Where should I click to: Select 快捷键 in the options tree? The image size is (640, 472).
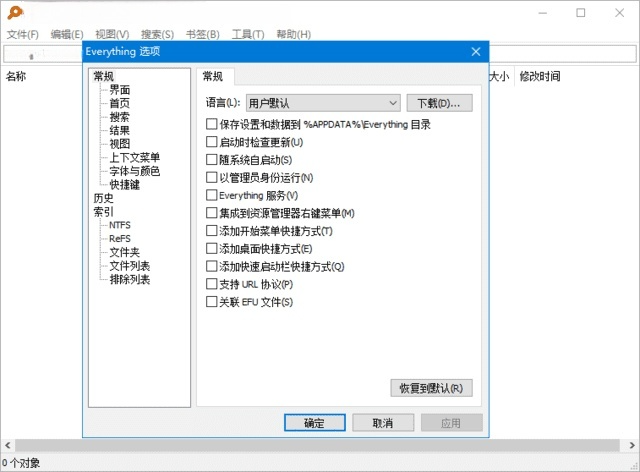125,184
